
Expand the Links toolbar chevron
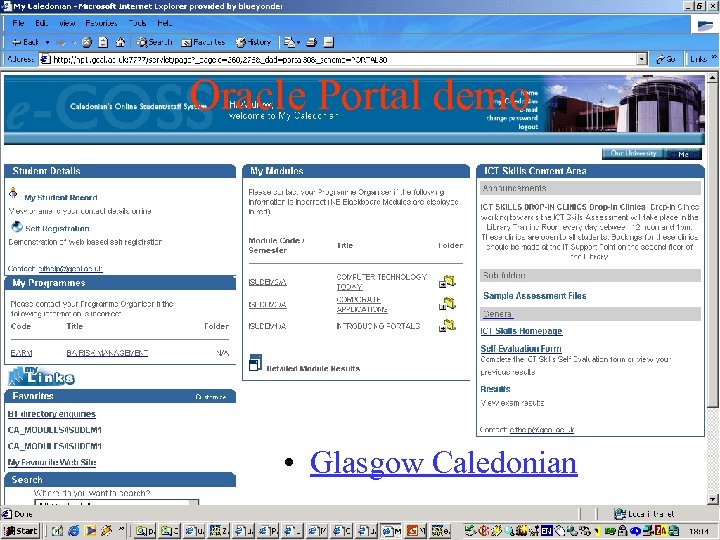pyautogui.click(x=714, y=57)
